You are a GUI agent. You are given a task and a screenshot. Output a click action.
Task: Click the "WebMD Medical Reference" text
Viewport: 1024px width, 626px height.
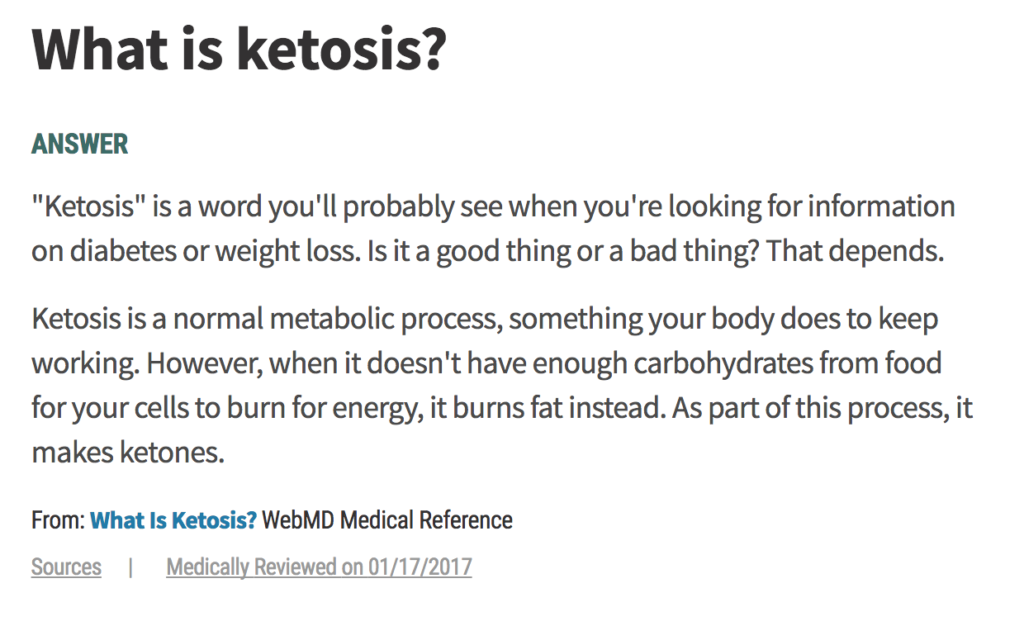pyautogui.click(x=387, y=520)
